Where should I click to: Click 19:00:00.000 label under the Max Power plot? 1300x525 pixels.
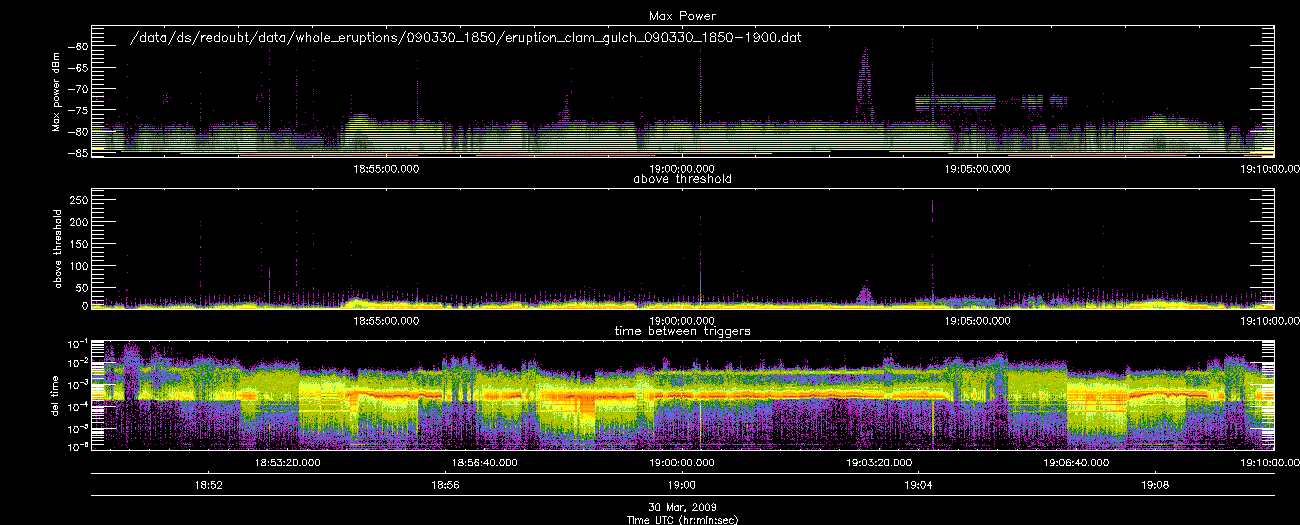tap(682, 169)
